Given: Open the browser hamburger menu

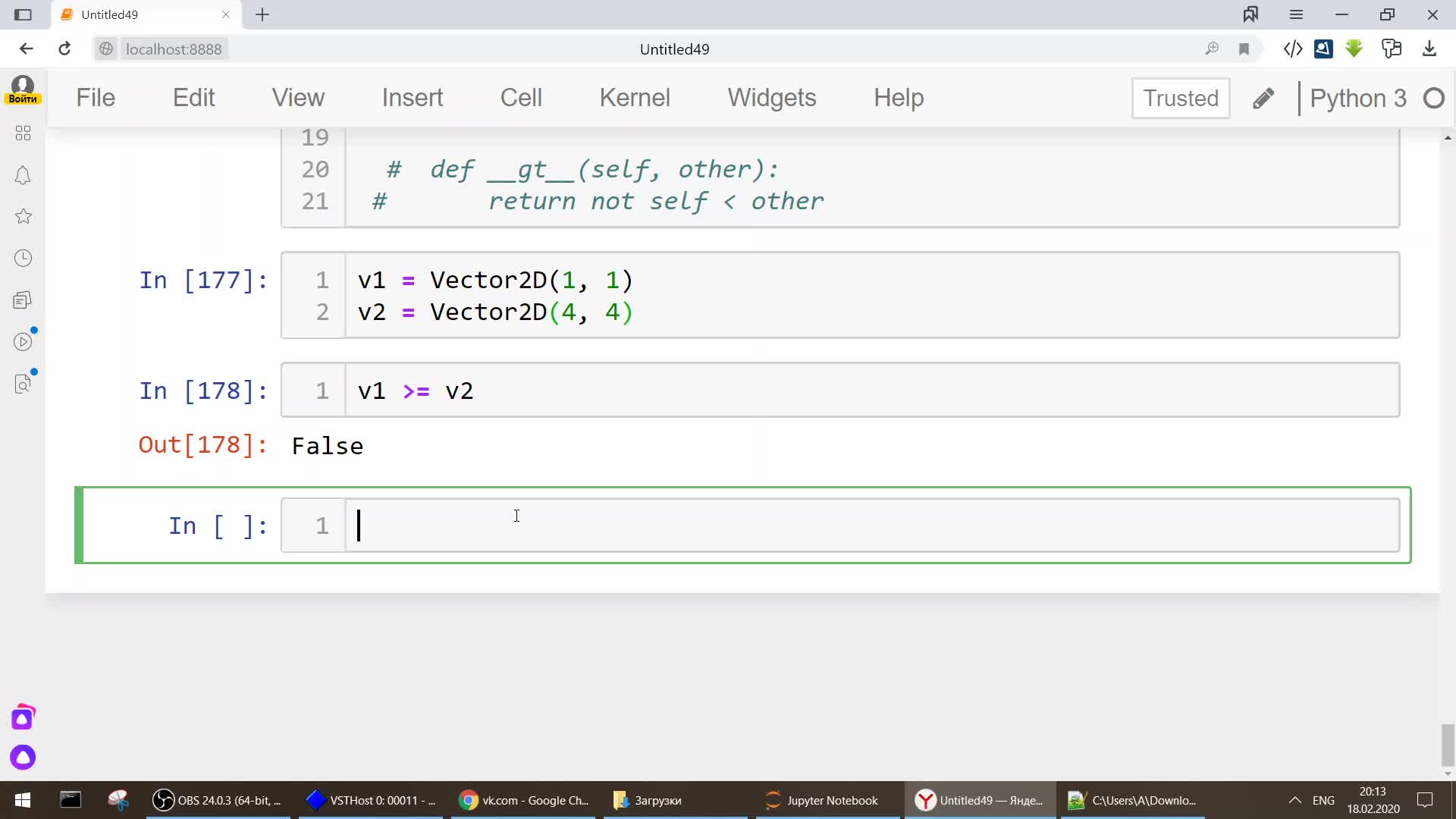Looking at the screenshot, I should tap(1296, 14).
